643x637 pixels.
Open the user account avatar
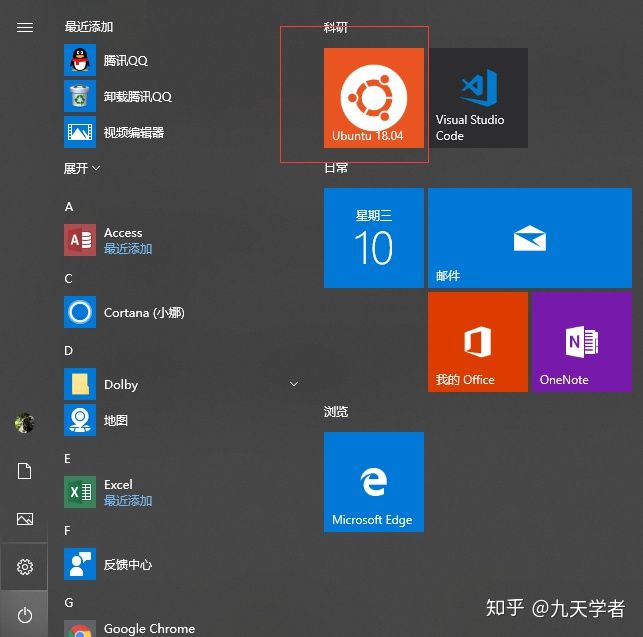pos(25,423)
